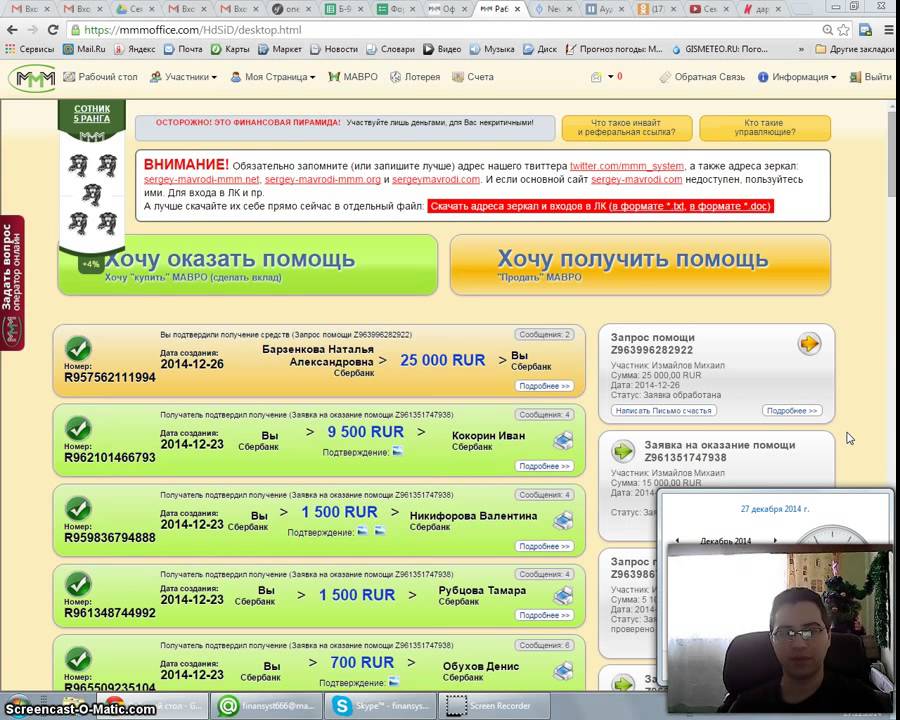Click Подробнее for the 9 500 RUR order
900x720 pixels.
coord(544,466)
